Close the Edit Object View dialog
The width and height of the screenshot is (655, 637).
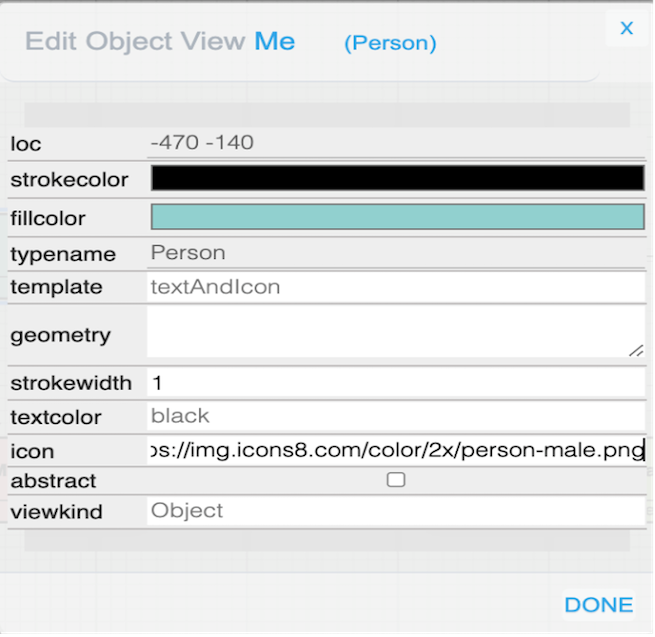[x=626, y=28]
